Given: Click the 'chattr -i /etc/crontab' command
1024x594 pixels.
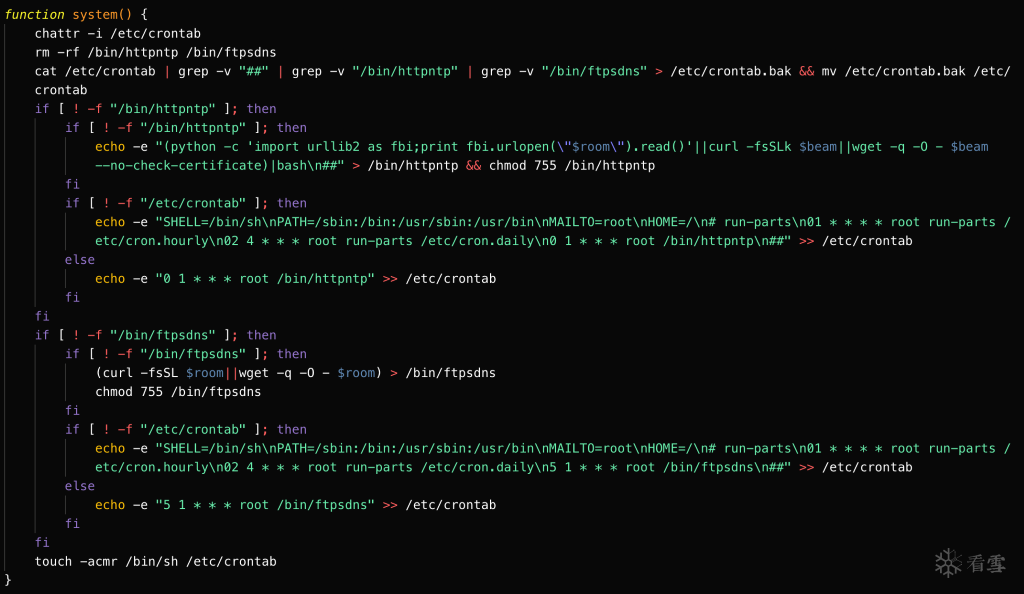Looking at the screenshot, I should tap(118, 33).
